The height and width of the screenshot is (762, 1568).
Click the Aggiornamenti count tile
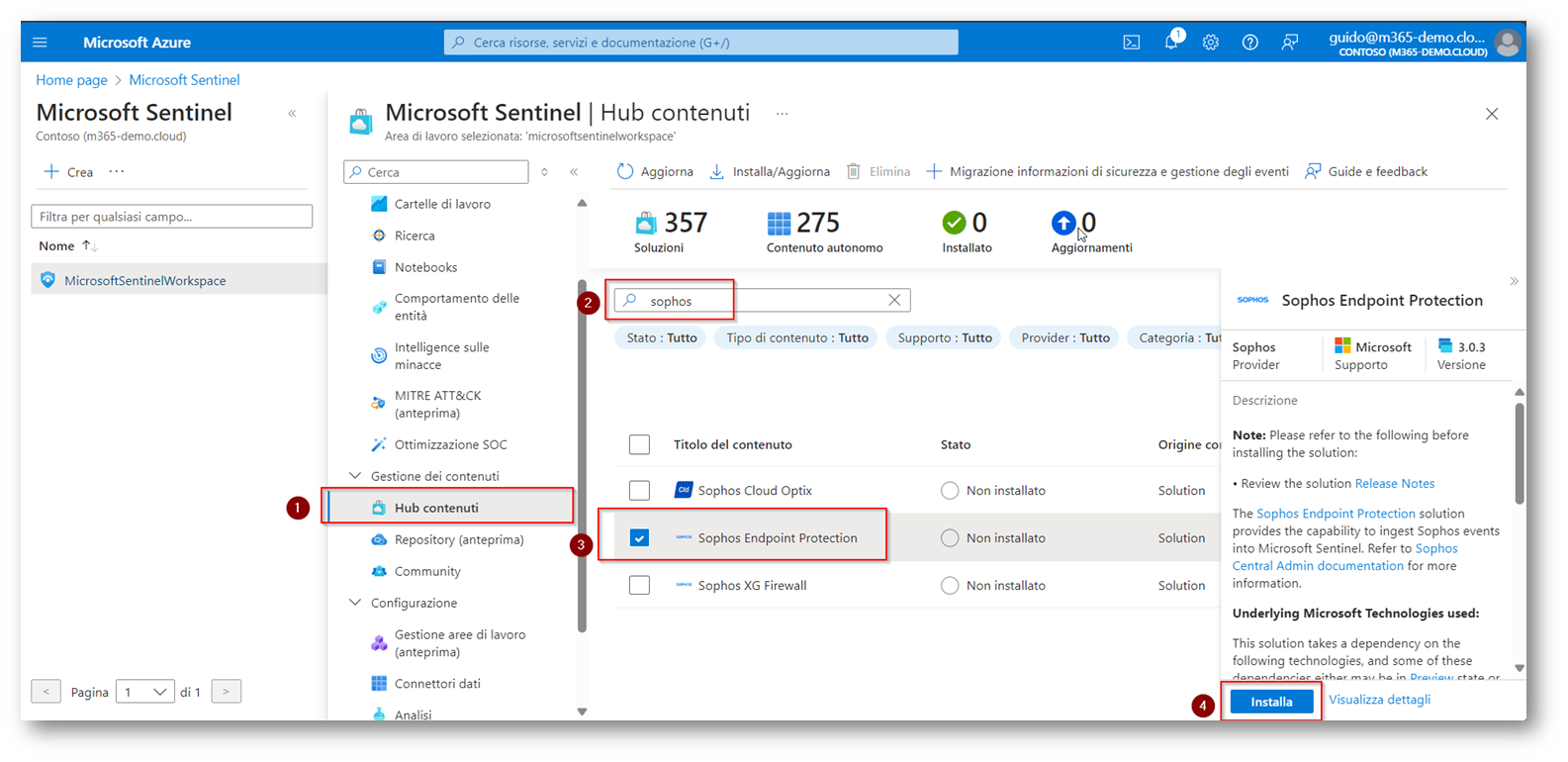click(1091, 232)
